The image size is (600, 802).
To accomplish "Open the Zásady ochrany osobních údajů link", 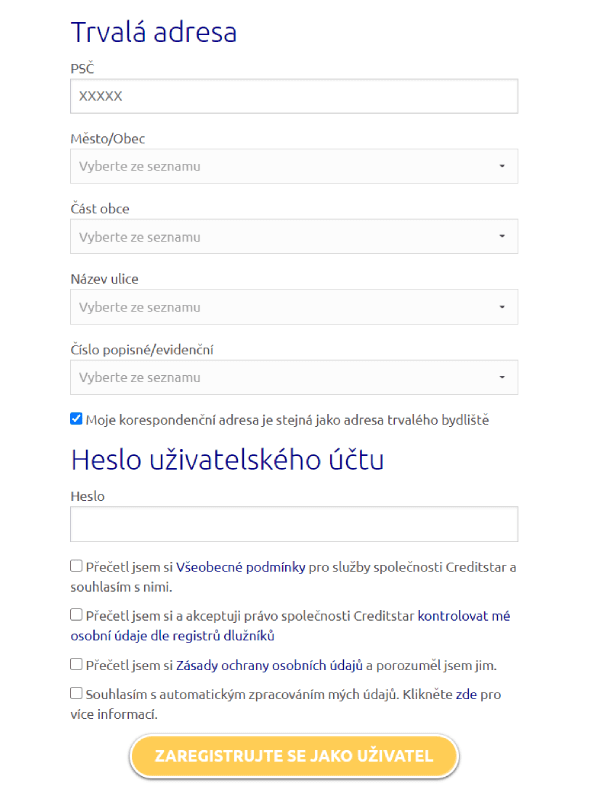I will click(269, 665).
